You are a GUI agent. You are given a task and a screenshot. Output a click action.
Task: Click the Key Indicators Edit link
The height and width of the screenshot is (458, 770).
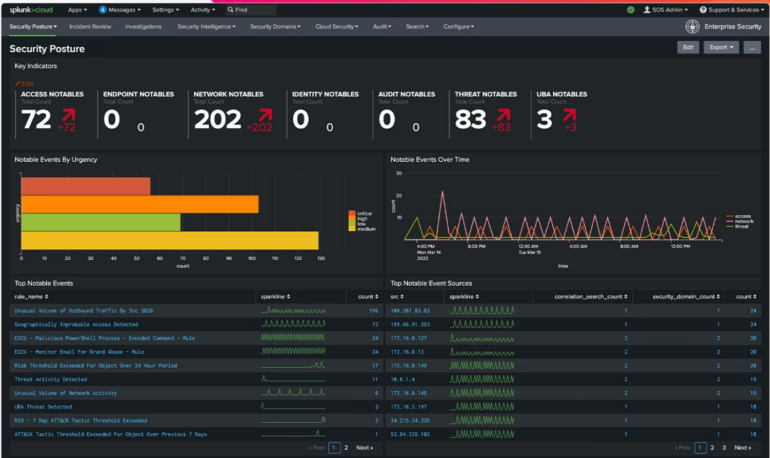tap(24, 83)
